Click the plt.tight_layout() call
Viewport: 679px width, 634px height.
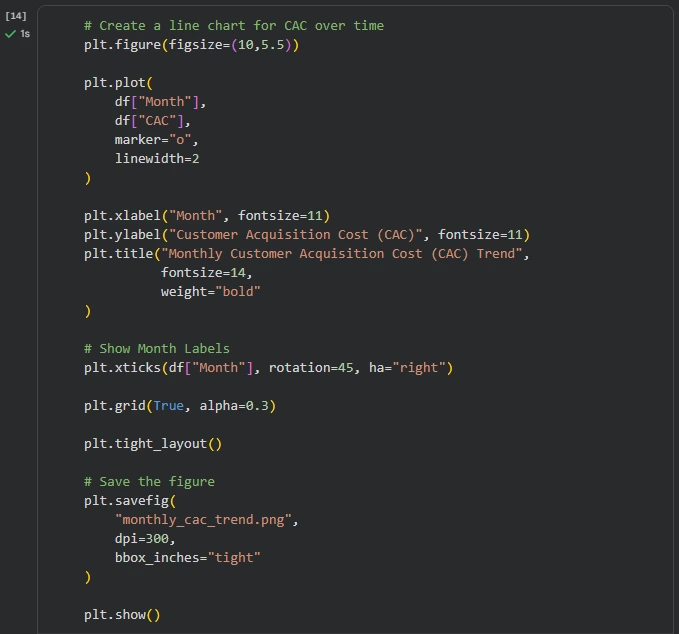pyautogui.click(x=153, y=444)
